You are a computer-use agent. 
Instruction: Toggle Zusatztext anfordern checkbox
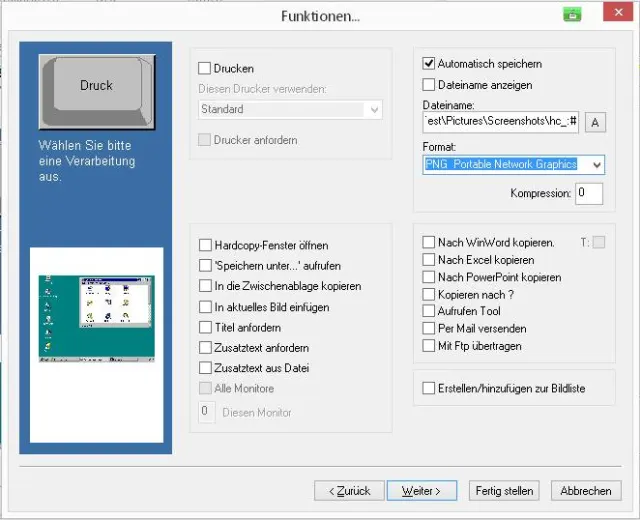(x=205, y=348)
